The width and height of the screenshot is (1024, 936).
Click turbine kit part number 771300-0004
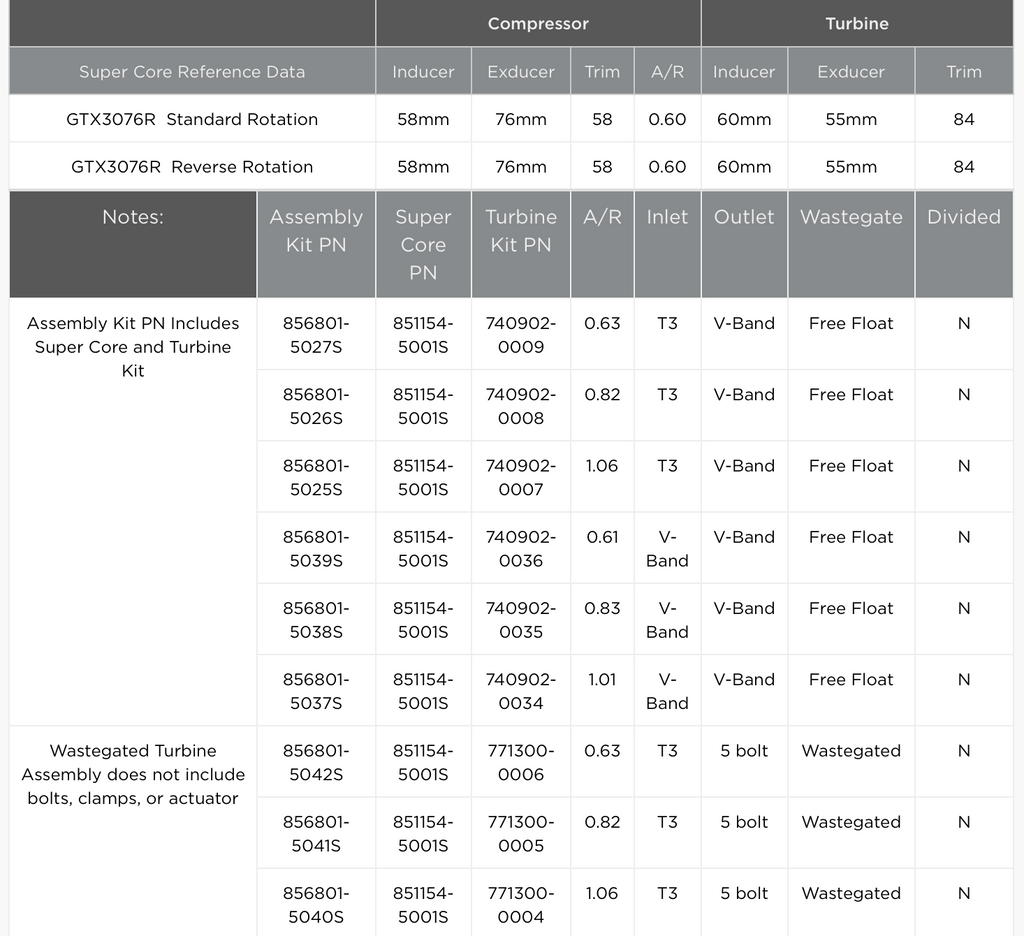520,905
